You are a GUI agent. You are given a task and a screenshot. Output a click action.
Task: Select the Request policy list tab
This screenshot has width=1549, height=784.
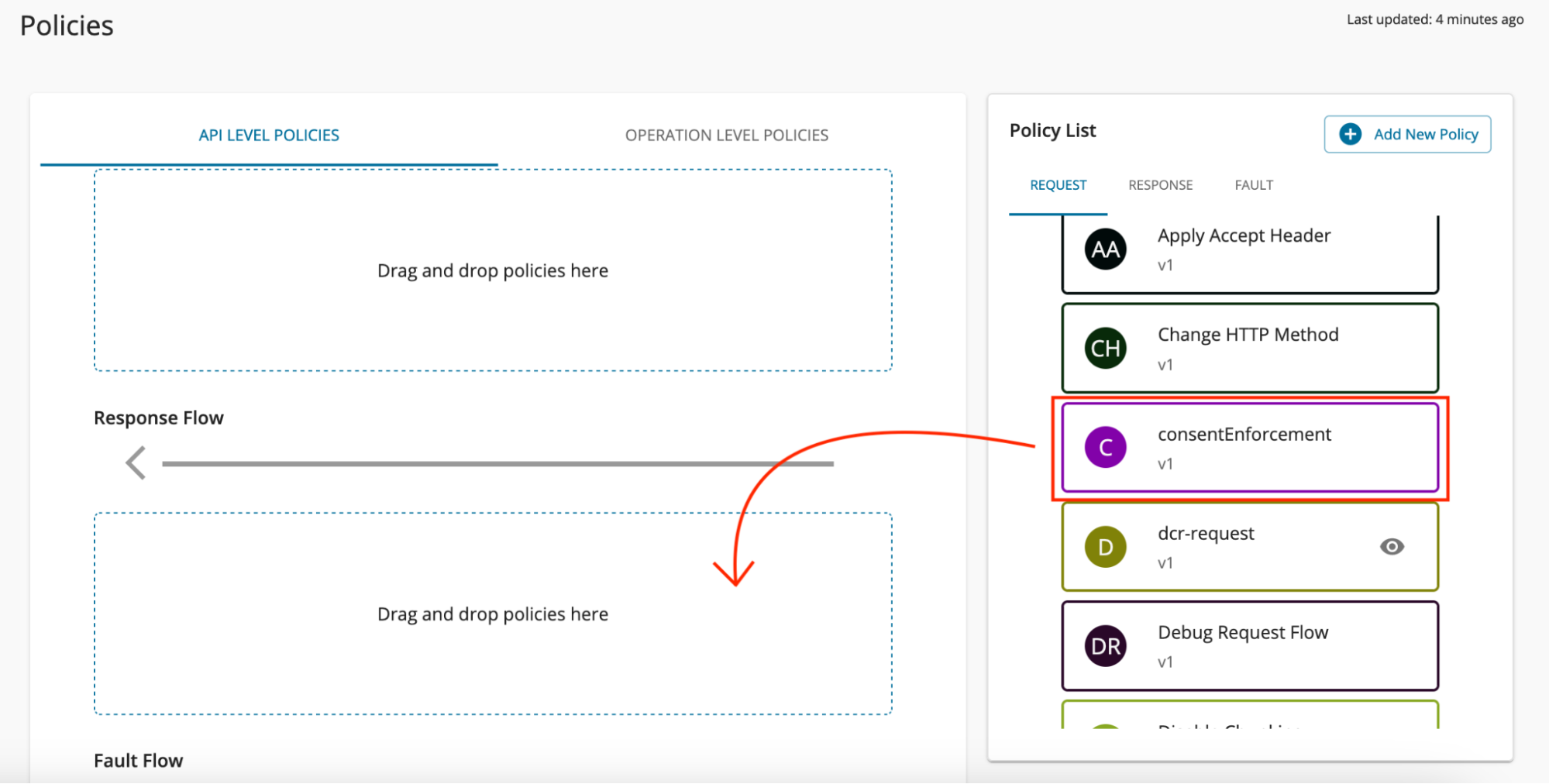pyautogui.click(x=1058, y=185)
